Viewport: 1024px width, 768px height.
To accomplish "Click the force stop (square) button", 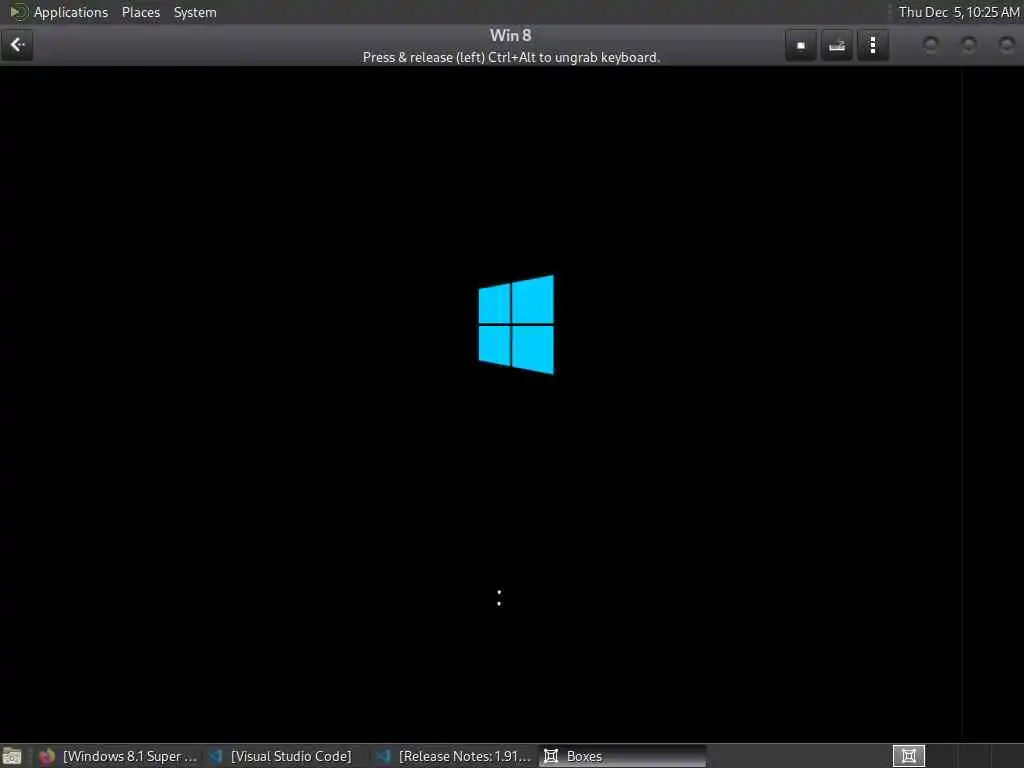I will tap(801, 45).
